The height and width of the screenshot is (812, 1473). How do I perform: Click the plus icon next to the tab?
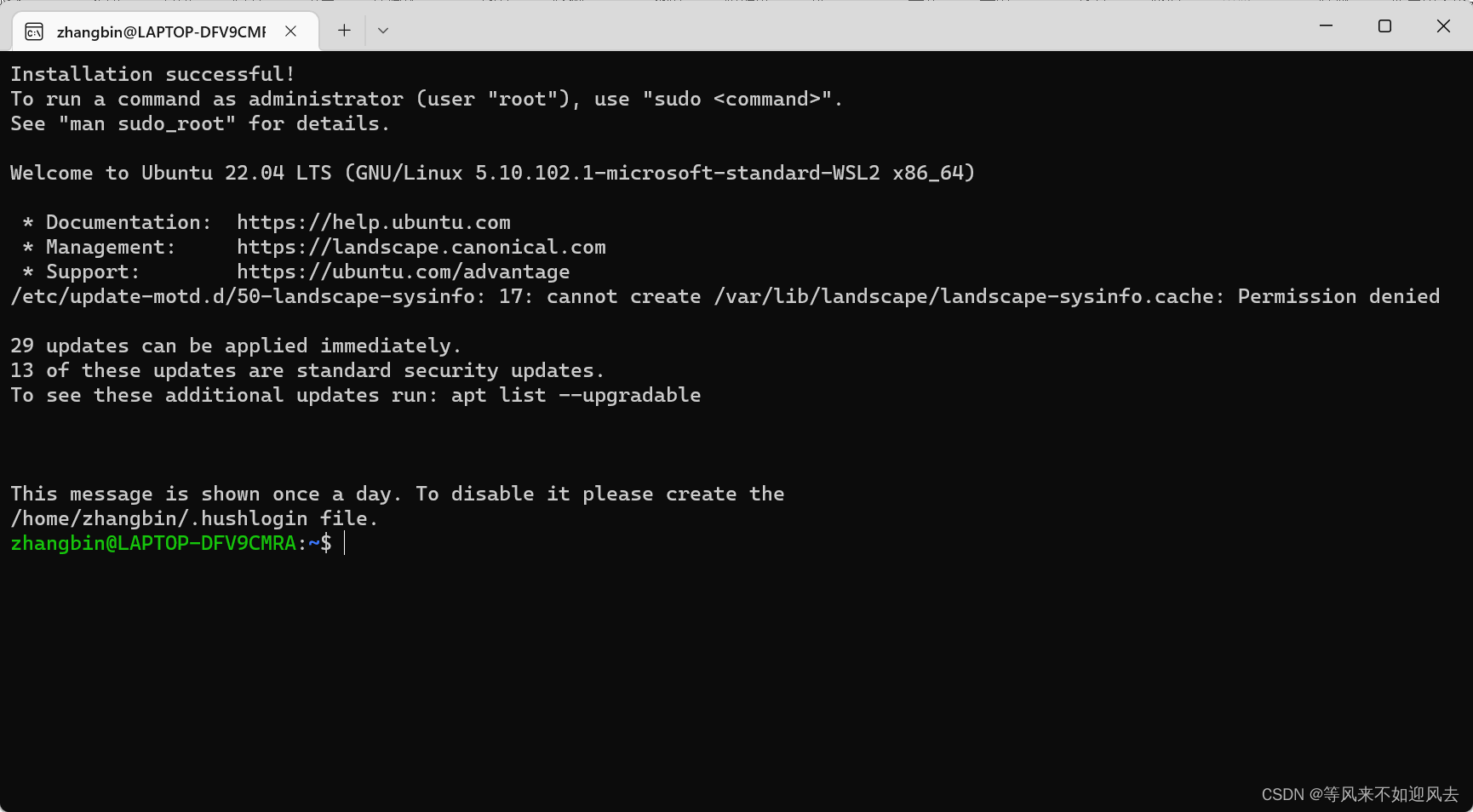344,30
